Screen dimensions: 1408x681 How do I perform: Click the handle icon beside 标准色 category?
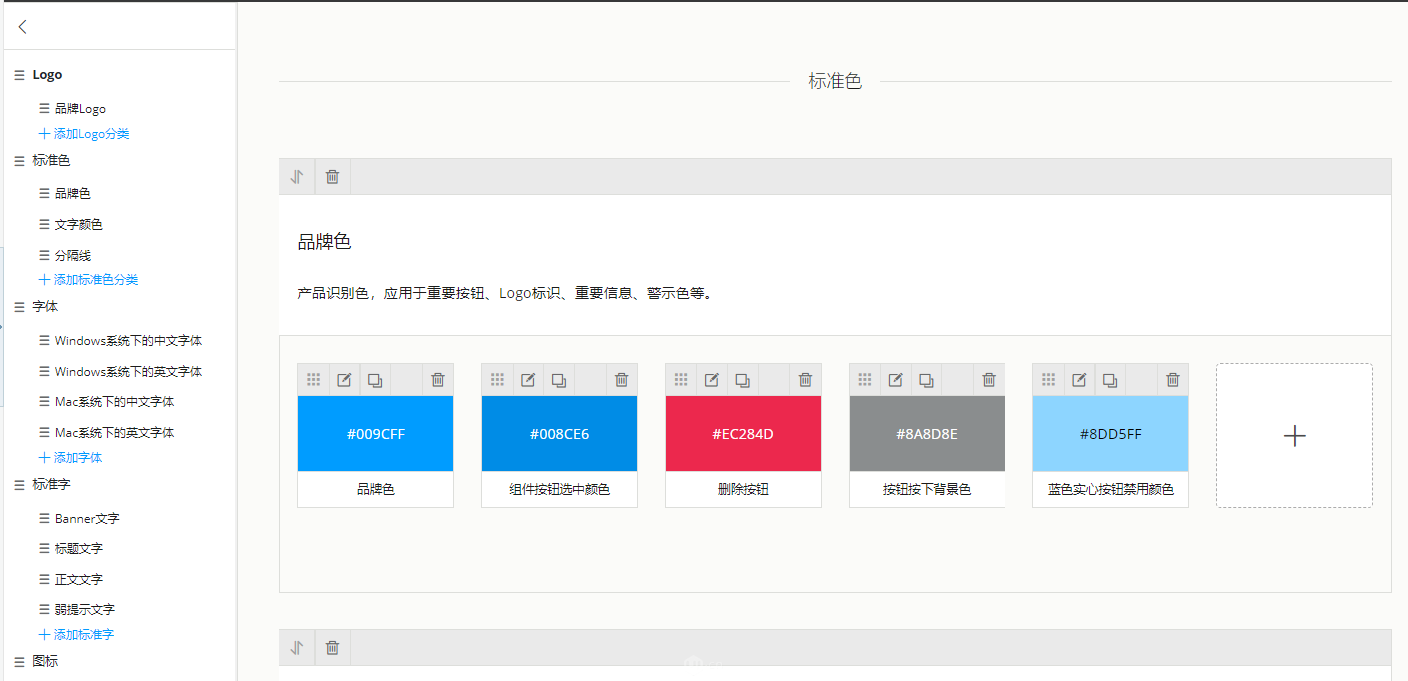(x=19, y=160)
